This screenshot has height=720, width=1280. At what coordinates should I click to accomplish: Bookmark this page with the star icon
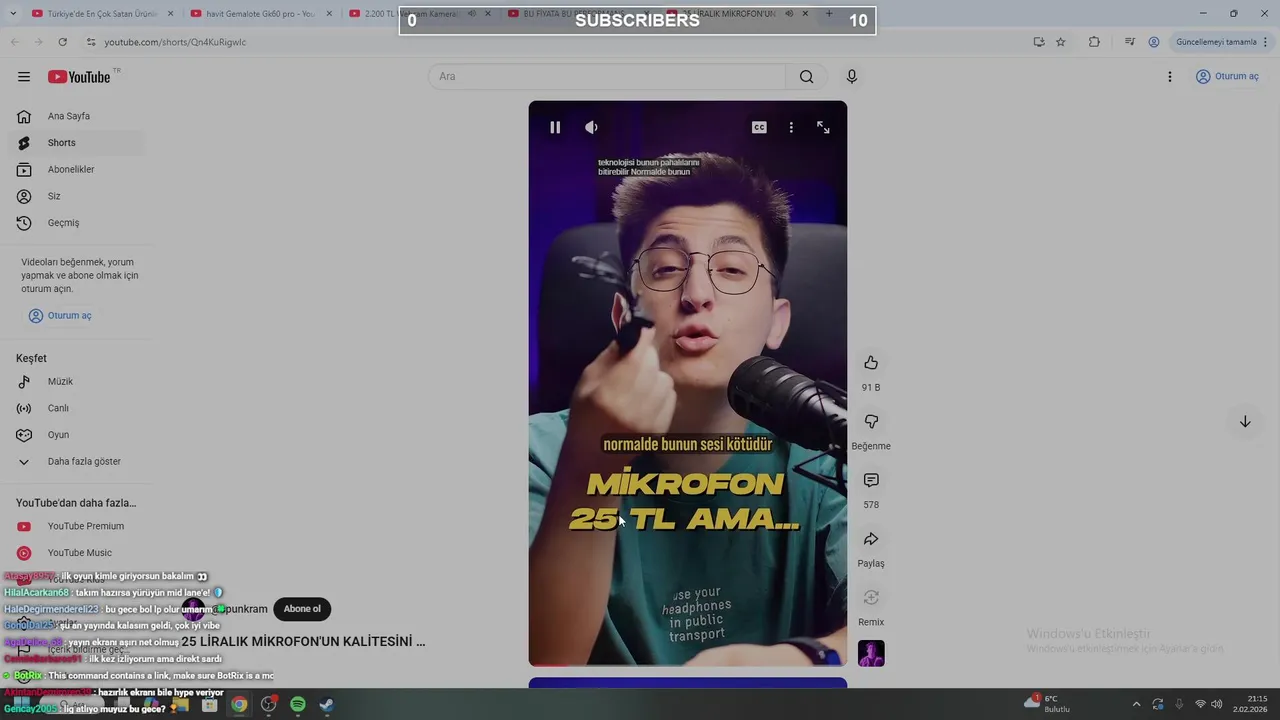[x=1061, y=42]
